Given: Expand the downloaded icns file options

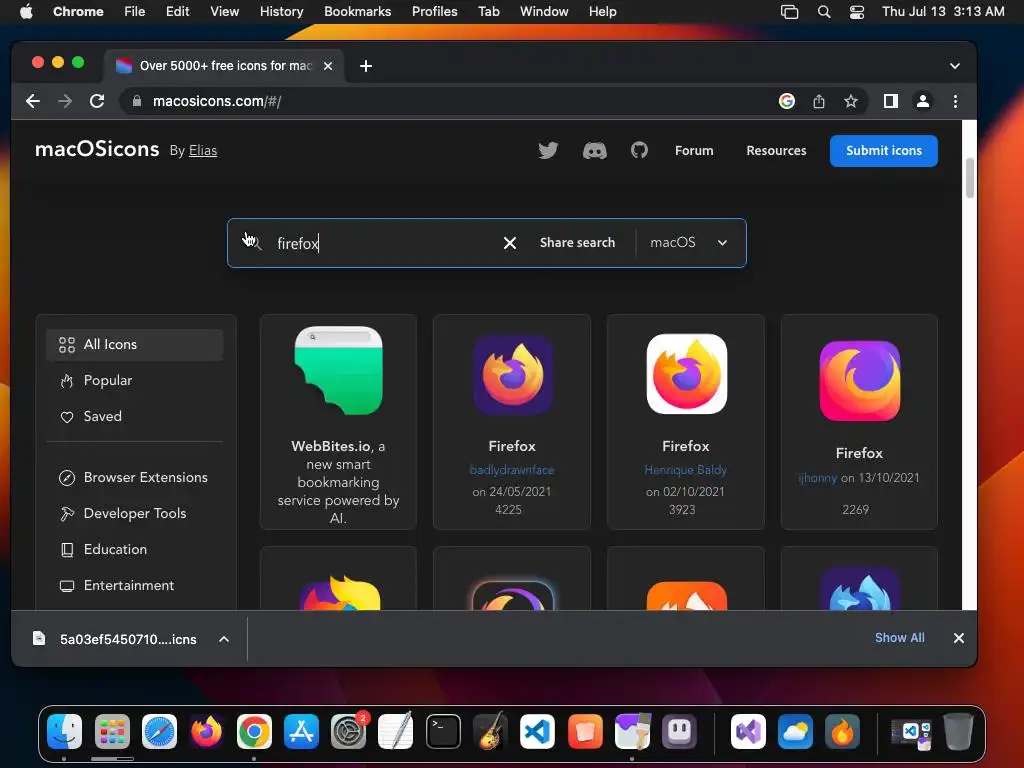Looking at the screenshot, I should pos(224,639).
